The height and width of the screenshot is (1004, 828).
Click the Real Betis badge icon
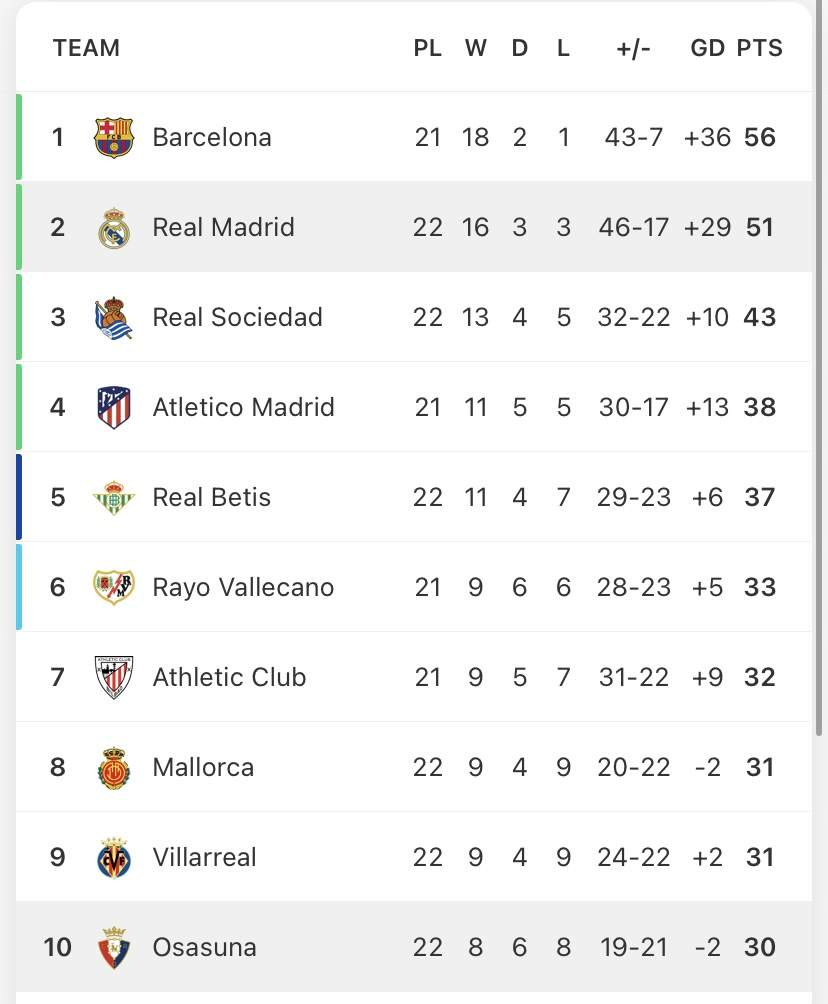113,498
